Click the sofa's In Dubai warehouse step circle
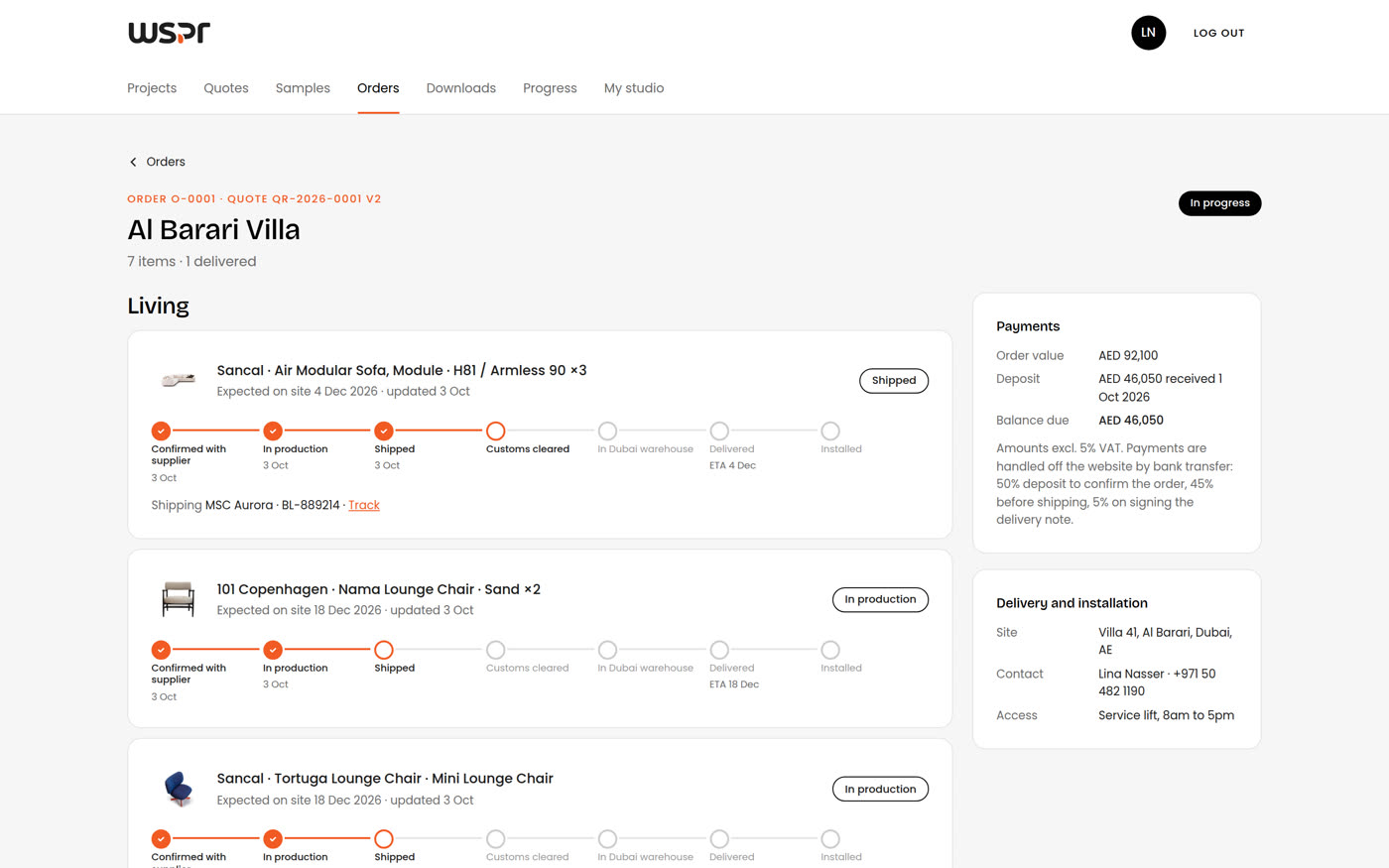 607,431
